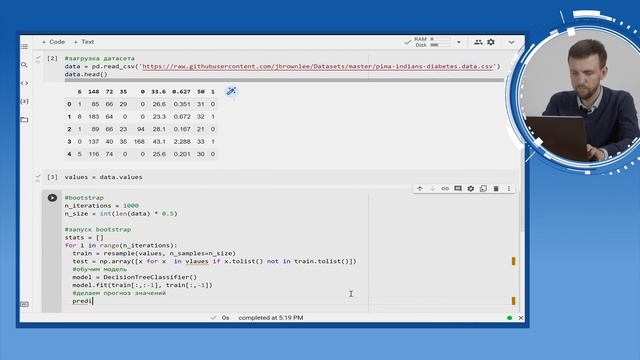Open notebook settings gear in top bar
640x360 pixels.
491,42
